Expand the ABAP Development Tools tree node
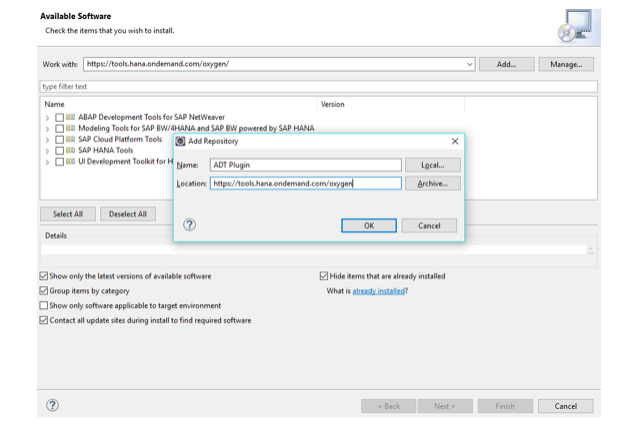Viewport: 629px width, 428px height. (47, 117)
